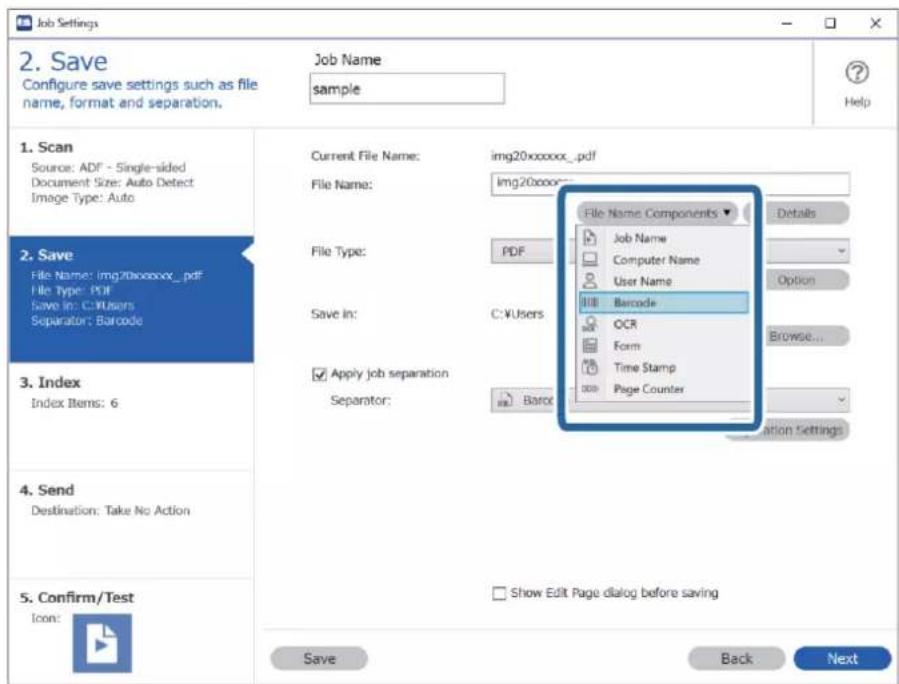Click the User Name person icon

590,281
